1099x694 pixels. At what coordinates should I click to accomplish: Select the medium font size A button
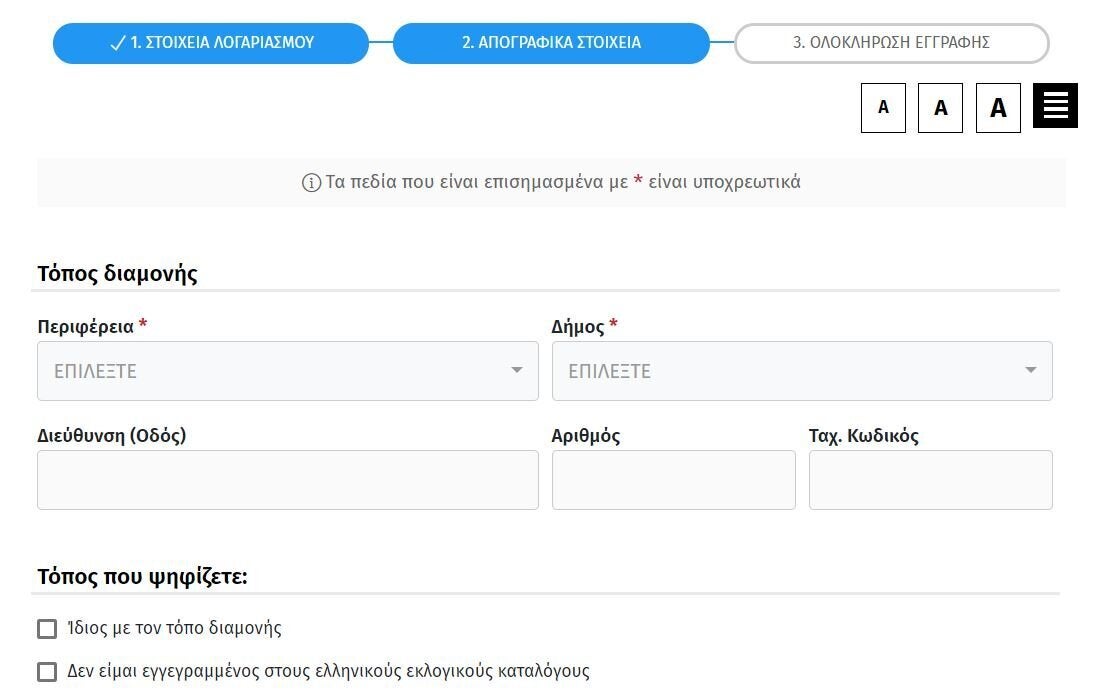click(940, 108)
